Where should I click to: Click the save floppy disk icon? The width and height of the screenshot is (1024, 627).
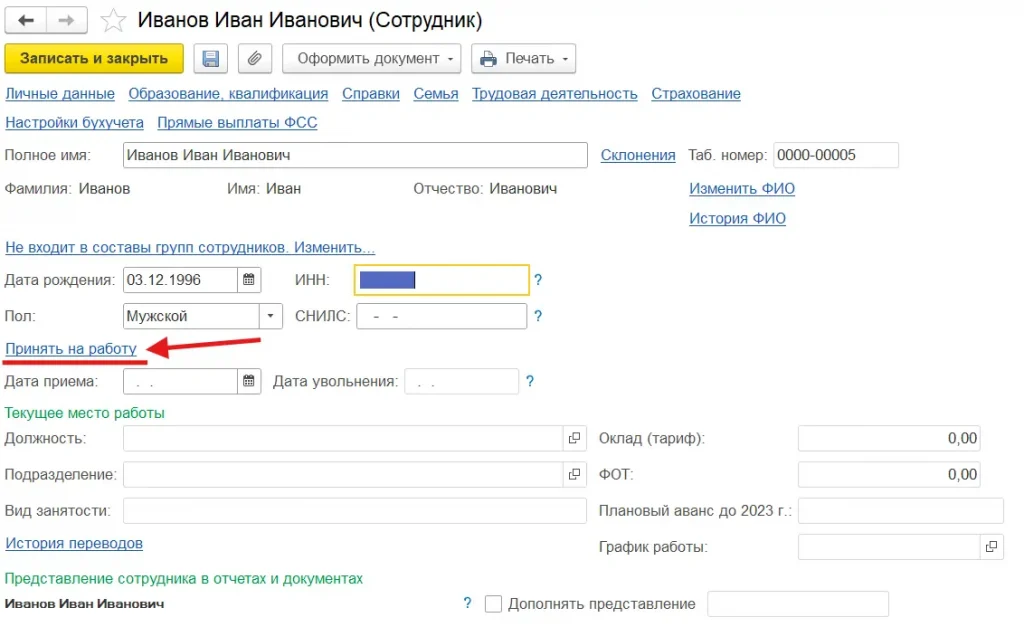211,59
